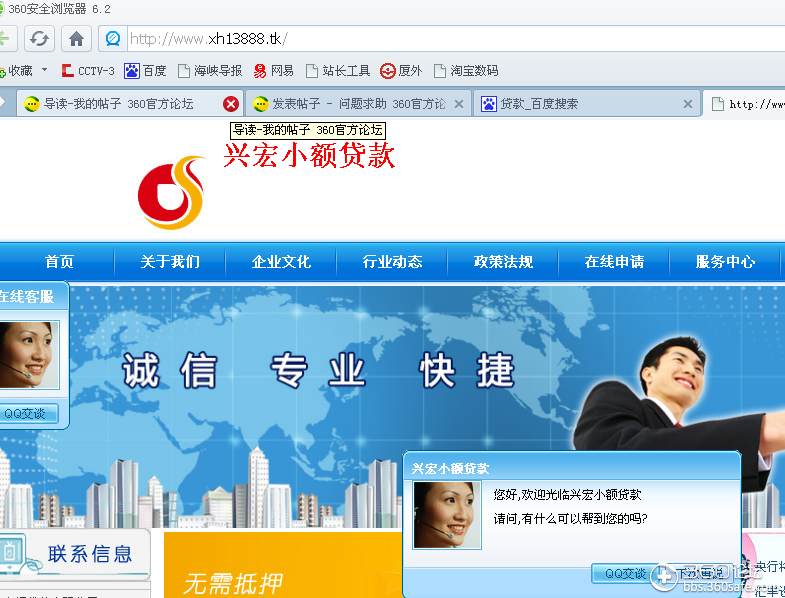Screen dimensions: 785x598
Task: Click the browser refresh icon
Action: tap(39, 39)
